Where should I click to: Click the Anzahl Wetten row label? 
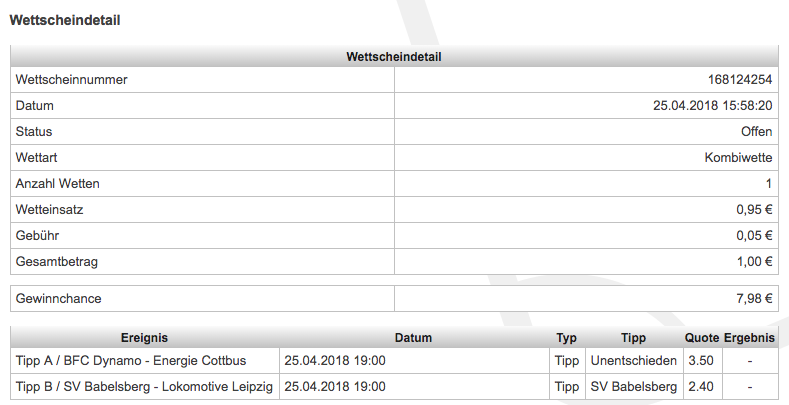(57, 184)
